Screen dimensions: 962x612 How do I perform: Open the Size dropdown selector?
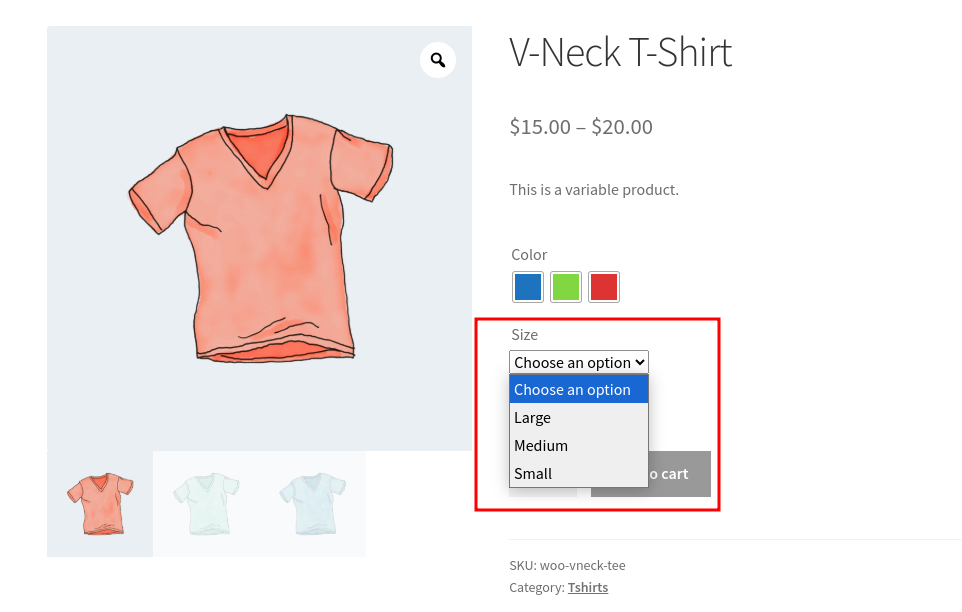(x=579, y=362)
